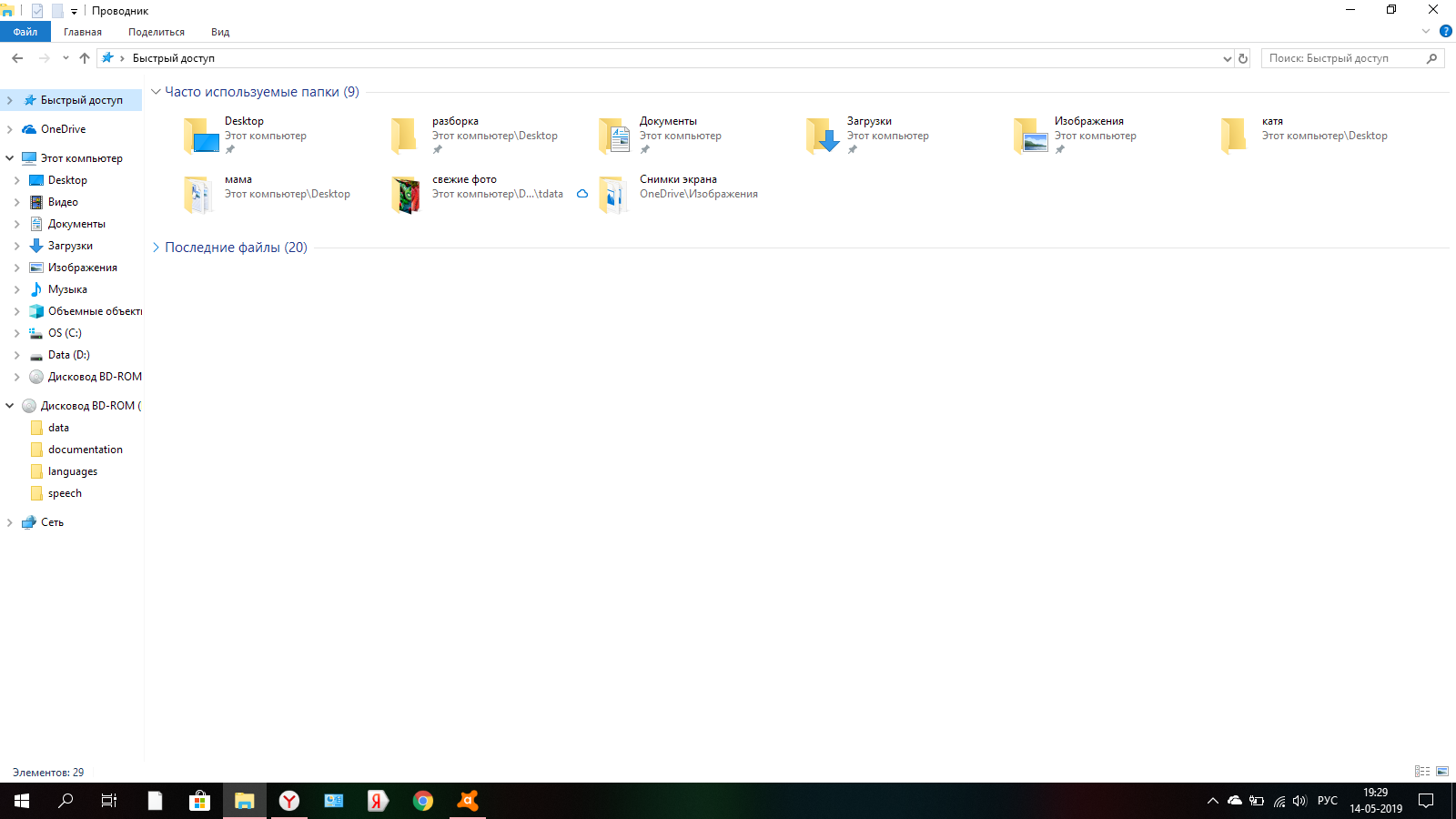Click the РУС language indicator
Screen dimensions: 1456x819
coord(1328,801)
